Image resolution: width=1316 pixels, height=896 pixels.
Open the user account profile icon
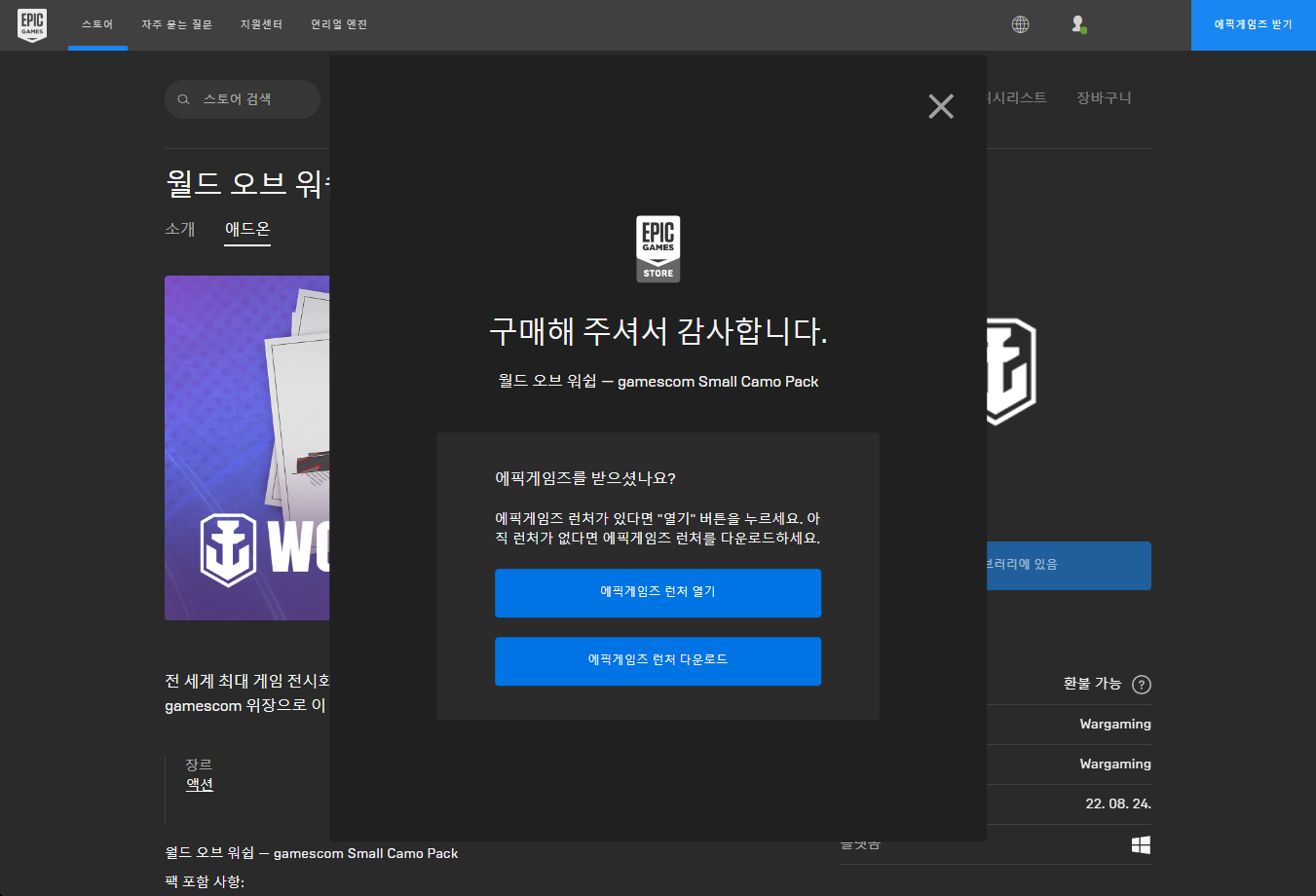point(1078,24)
